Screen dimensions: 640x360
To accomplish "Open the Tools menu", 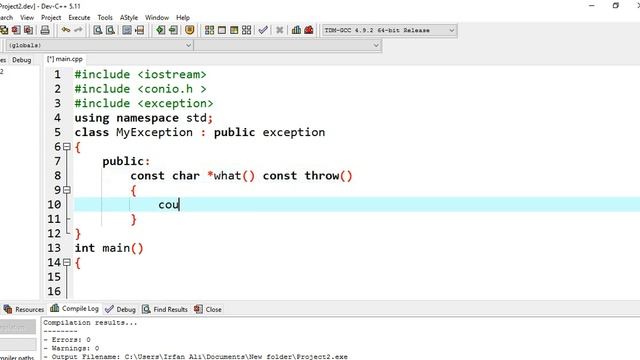I will pos(105,18).
